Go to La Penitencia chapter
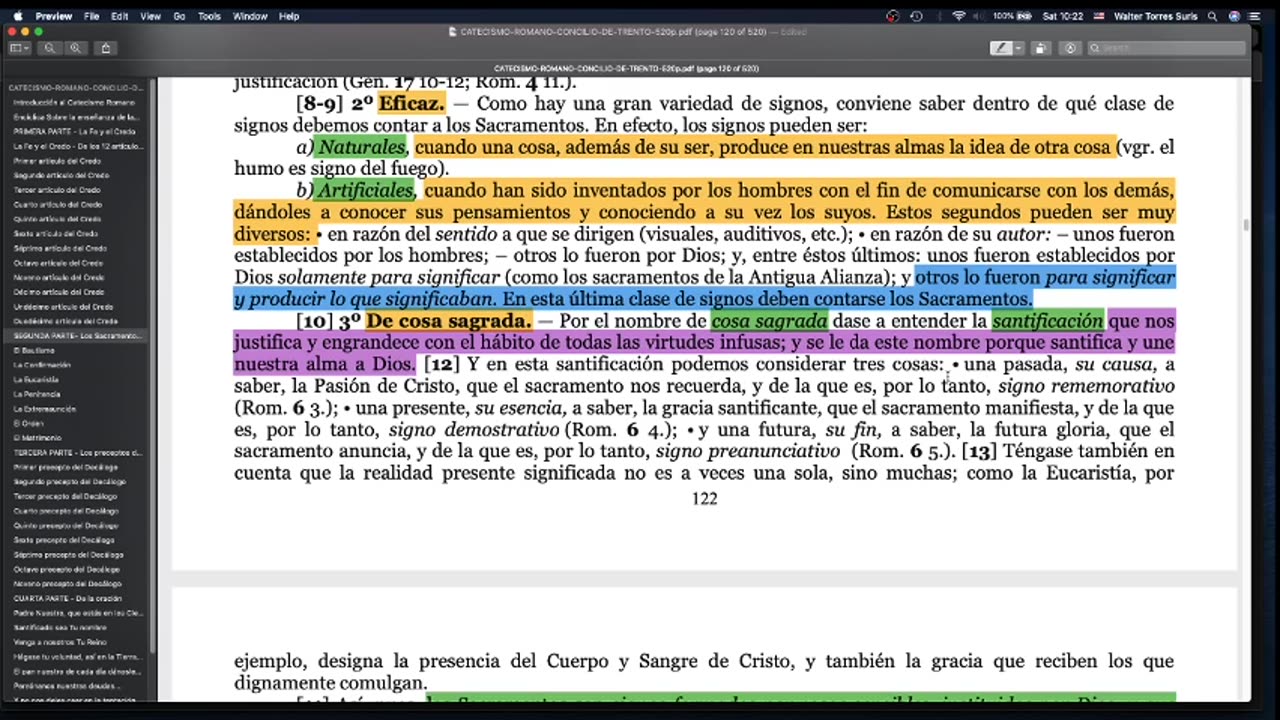Screen dimensions: 1280x720 [x=37, y=394]
